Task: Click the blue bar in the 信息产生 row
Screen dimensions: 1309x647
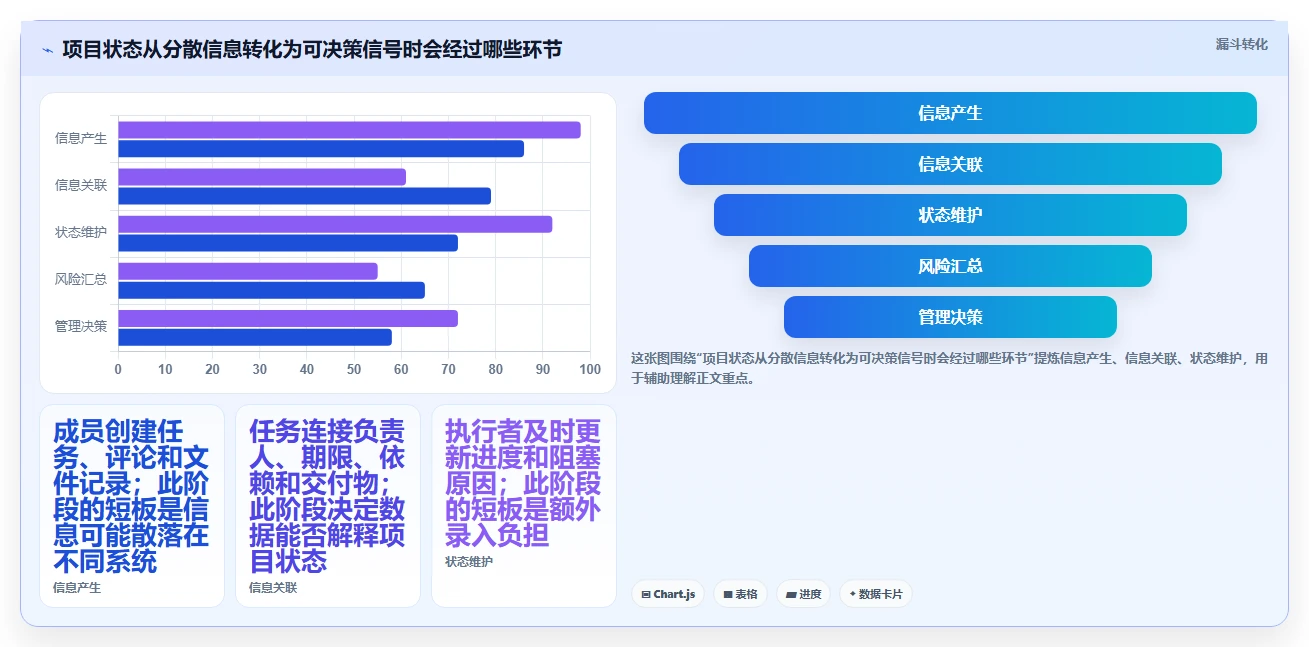Action: pyautogui.click(x=321, y=149)
